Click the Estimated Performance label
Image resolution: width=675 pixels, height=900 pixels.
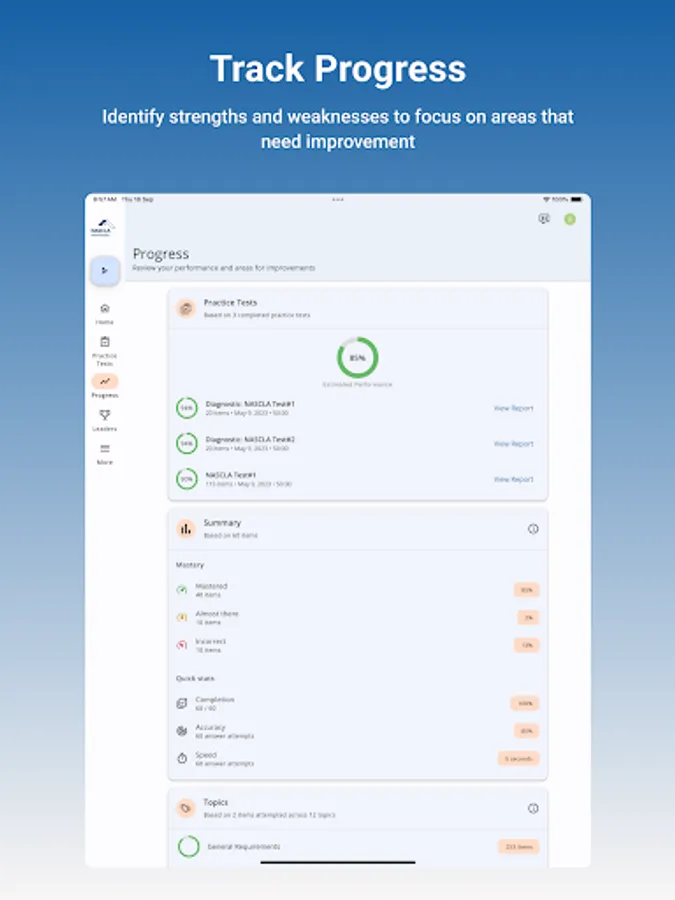(x=357, y=384)
